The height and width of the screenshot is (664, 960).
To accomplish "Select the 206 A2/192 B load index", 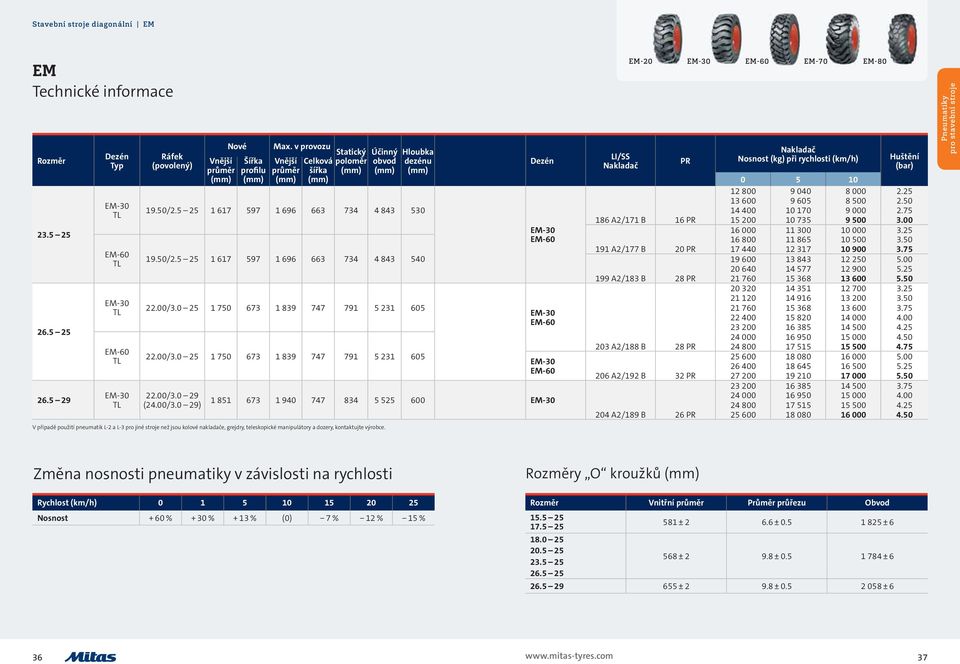I will click(x=620, y=376).
